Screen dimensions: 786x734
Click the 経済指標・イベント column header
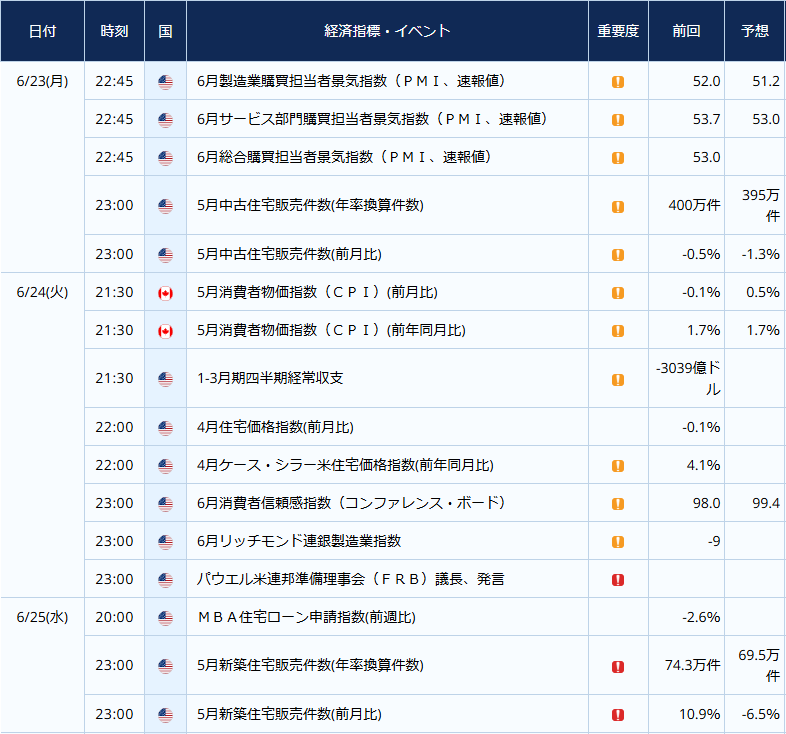point(387,31)
